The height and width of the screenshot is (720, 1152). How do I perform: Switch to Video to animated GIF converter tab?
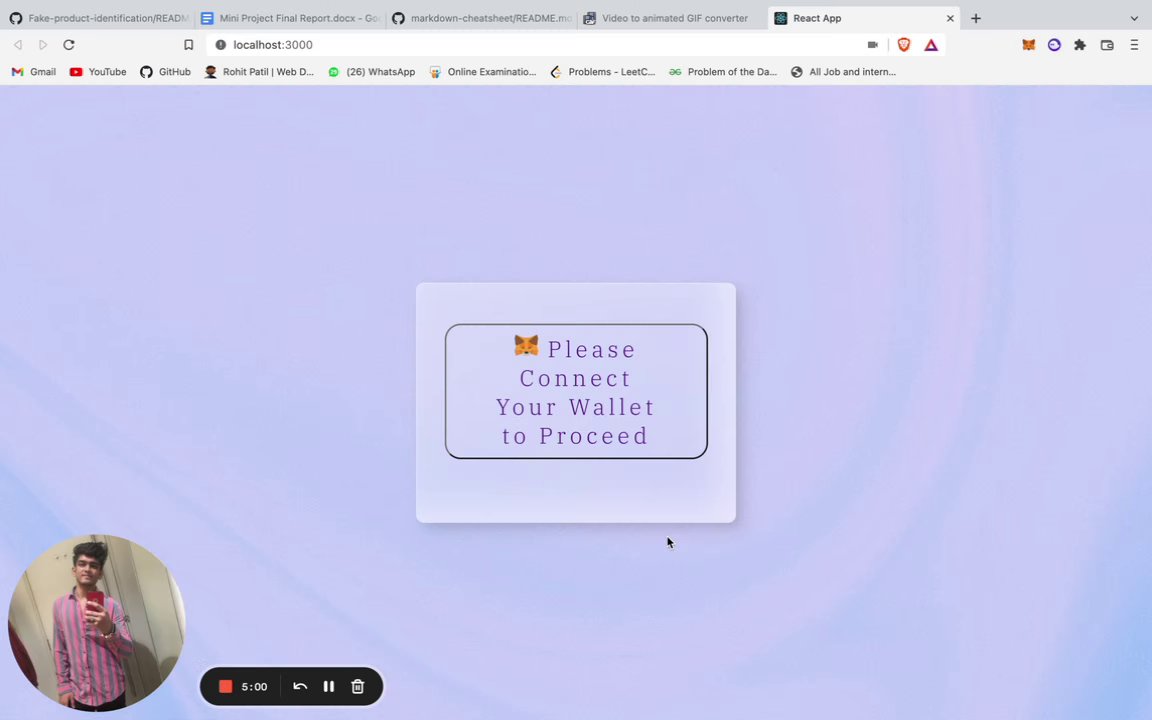pyautogui.click(x=672, y=18)
